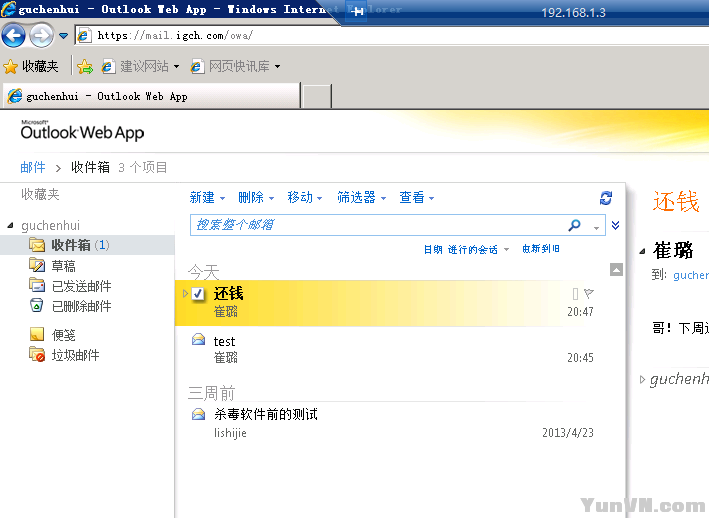The width and height of the screenshot is (709, 518).
Task: Click the browser Forward arrow button
Action: (x=42, y=35)
